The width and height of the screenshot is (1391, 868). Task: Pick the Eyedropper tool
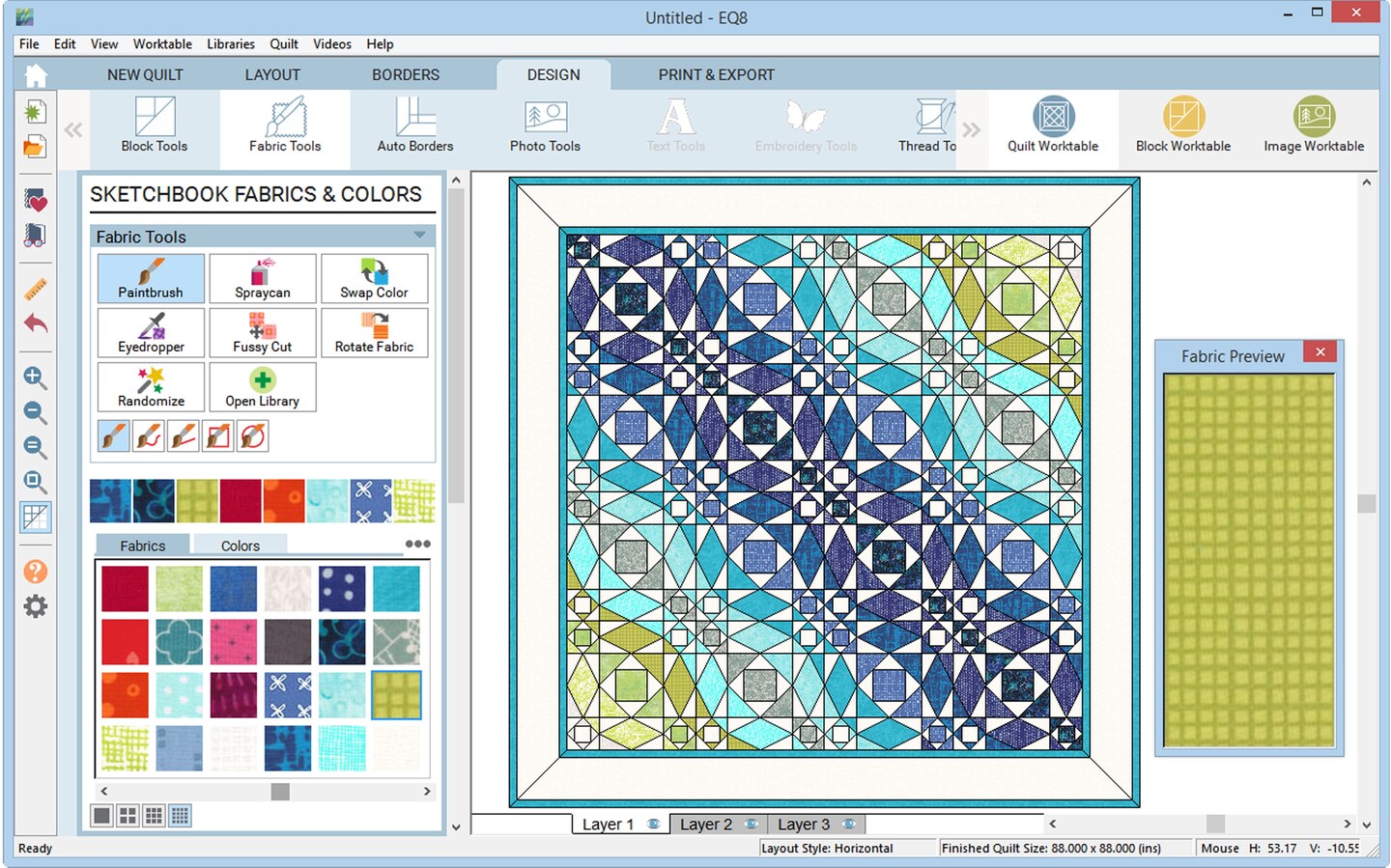pos(151,333)
